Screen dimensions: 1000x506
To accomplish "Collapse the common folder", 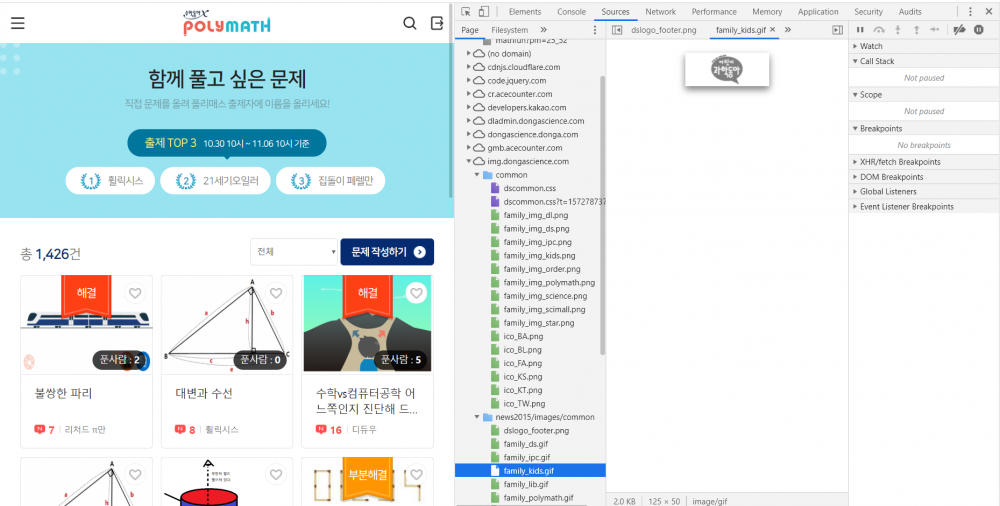I will coord(477,175).
